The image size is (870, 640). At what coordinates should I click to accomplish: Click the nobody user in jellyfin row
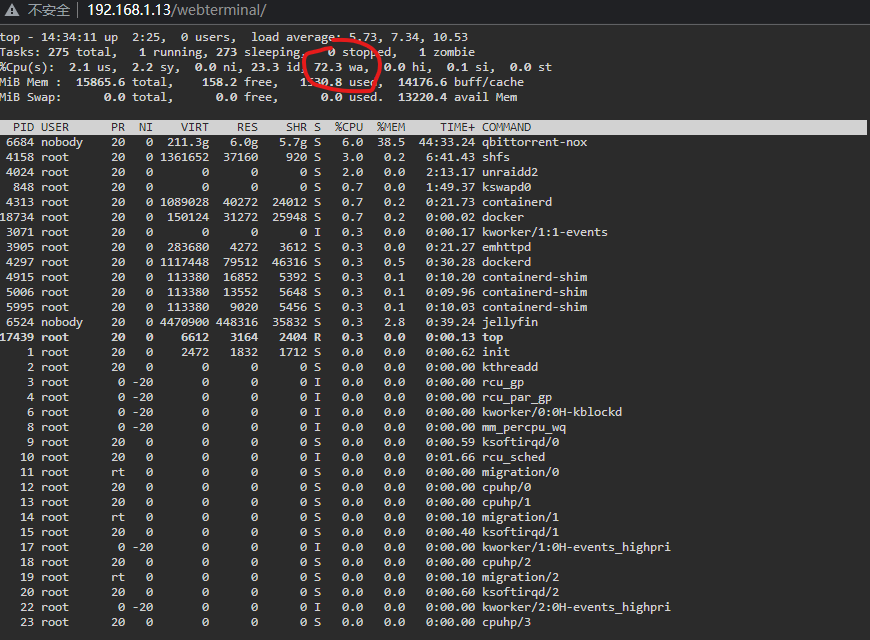point(62,322)
